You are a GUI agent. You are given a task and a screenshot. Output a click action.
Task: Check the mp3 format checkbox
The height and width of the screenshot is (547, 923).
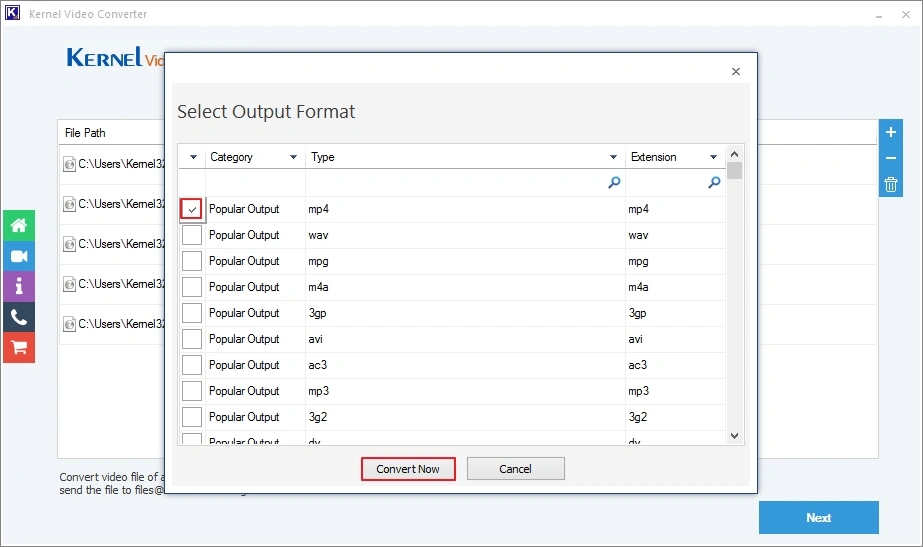coord(192,390)
